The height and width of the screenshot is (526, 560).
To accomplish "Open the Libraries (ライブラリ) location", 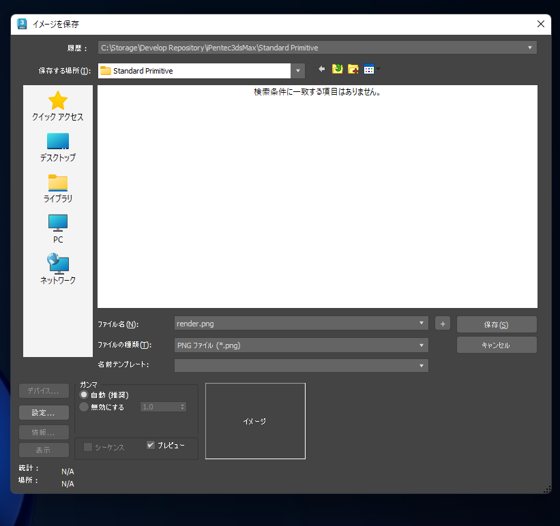I will pyautogui.click(x=58, y=189).
